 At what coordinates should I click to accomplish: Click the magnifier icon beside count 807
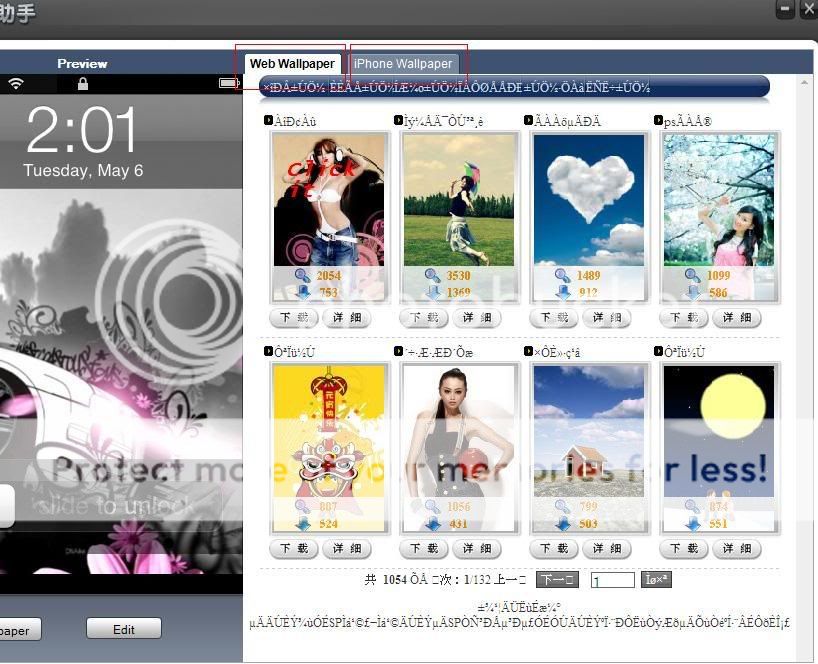tap(302, 506)
